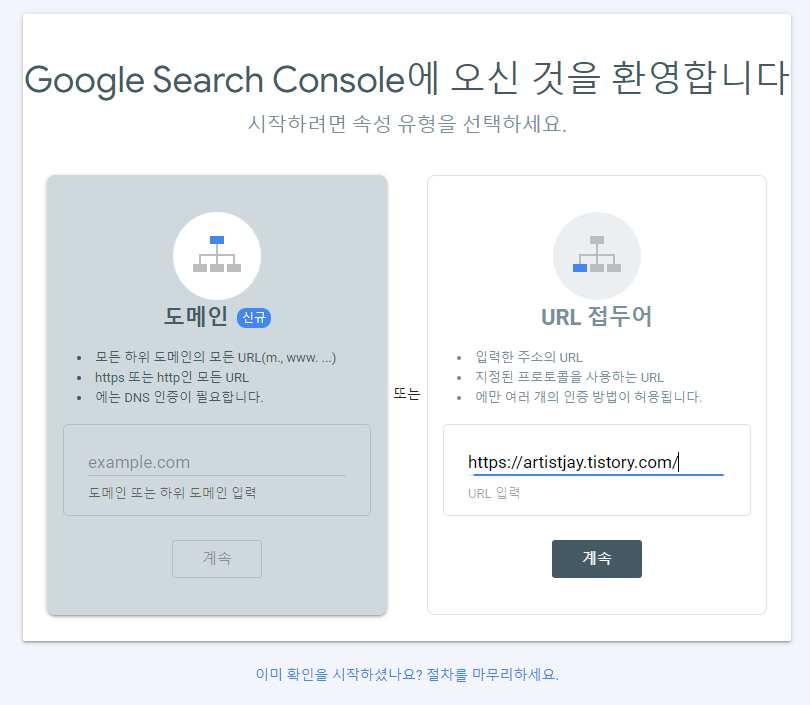Click the Domain property hierarchy icon
Image resolution: width=810 pixels, height=705 pixels.
[x=217, y=256]
